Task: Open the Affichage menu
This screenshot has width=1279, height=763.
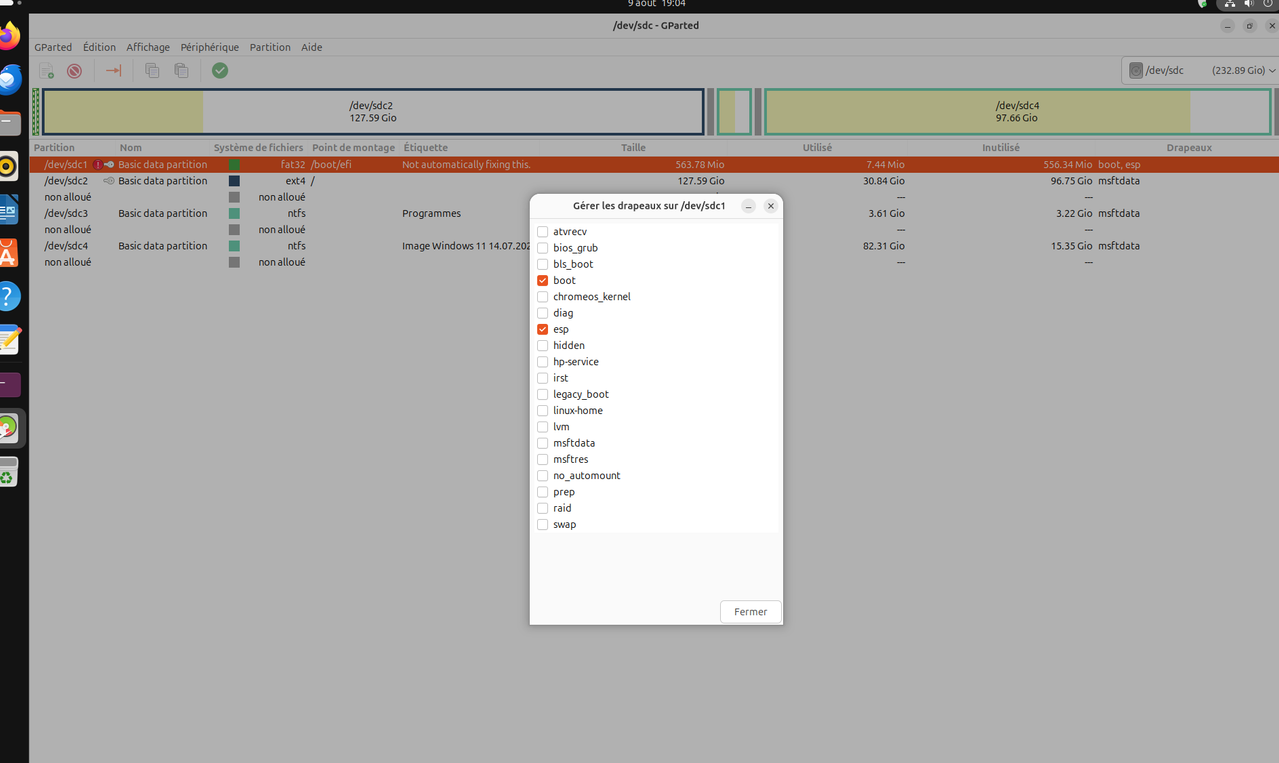Action: point(148,47)
